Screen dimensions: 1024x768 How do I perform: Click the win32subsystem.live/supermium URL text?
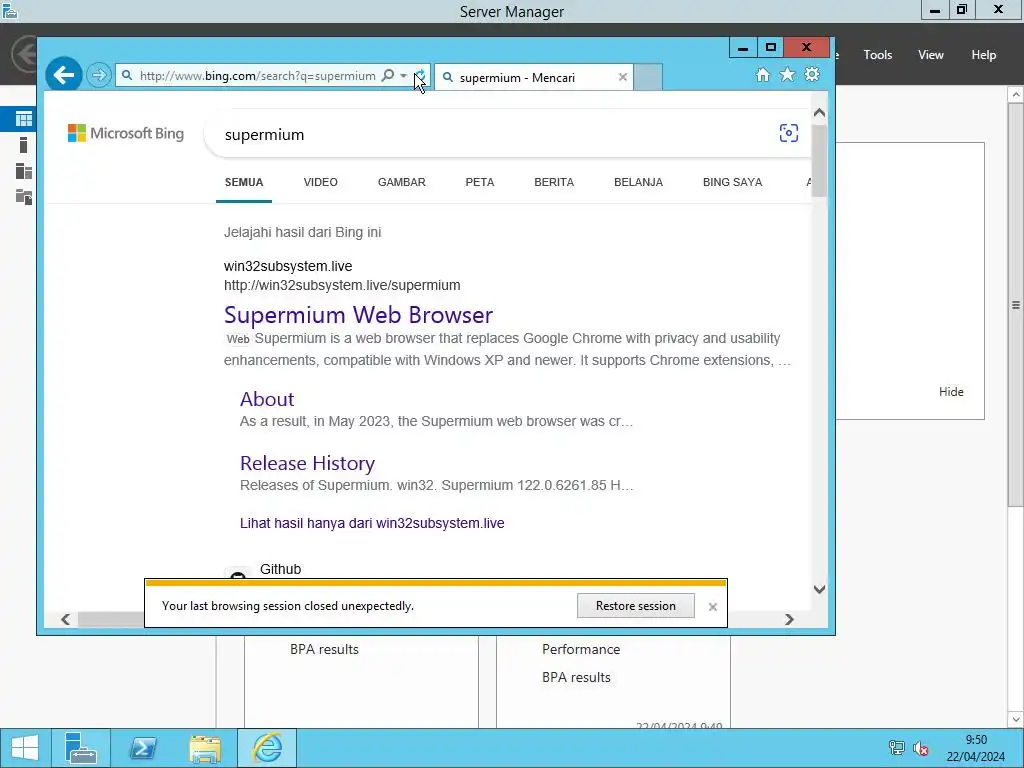click(342, 285)
